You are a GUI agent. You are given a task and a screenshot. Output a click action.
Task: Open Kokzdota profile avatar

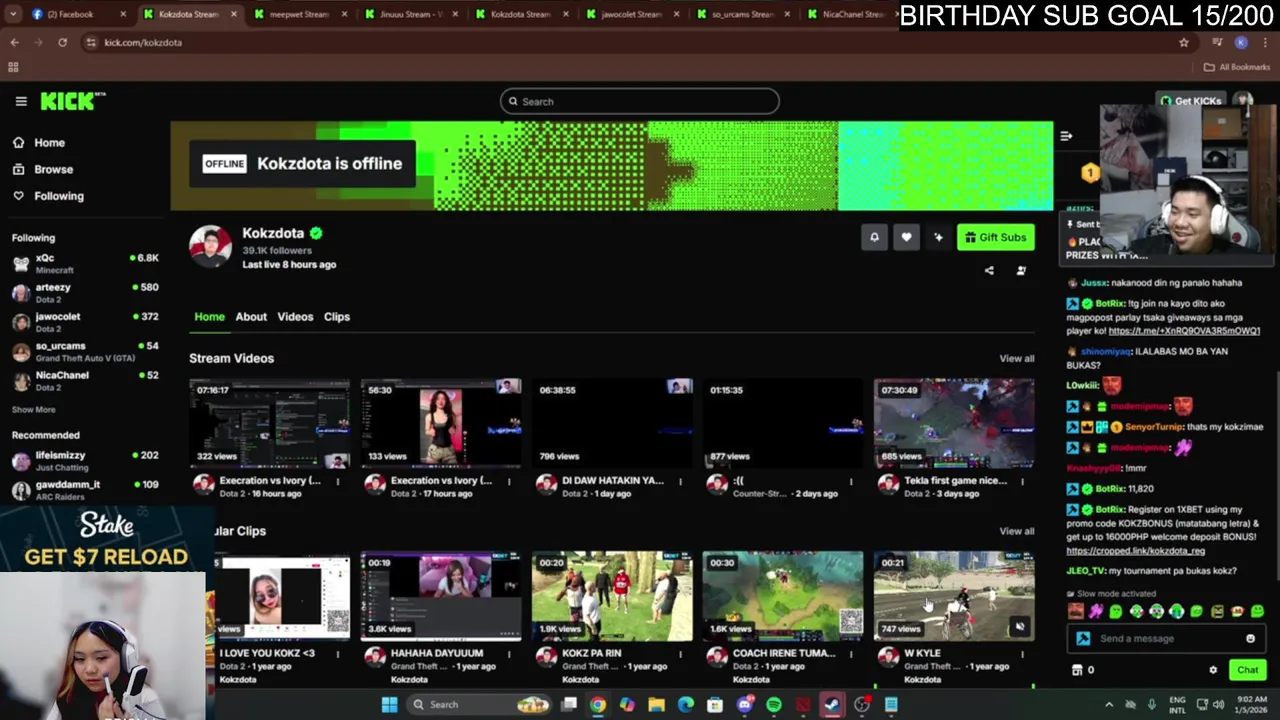tap(210, 247)
